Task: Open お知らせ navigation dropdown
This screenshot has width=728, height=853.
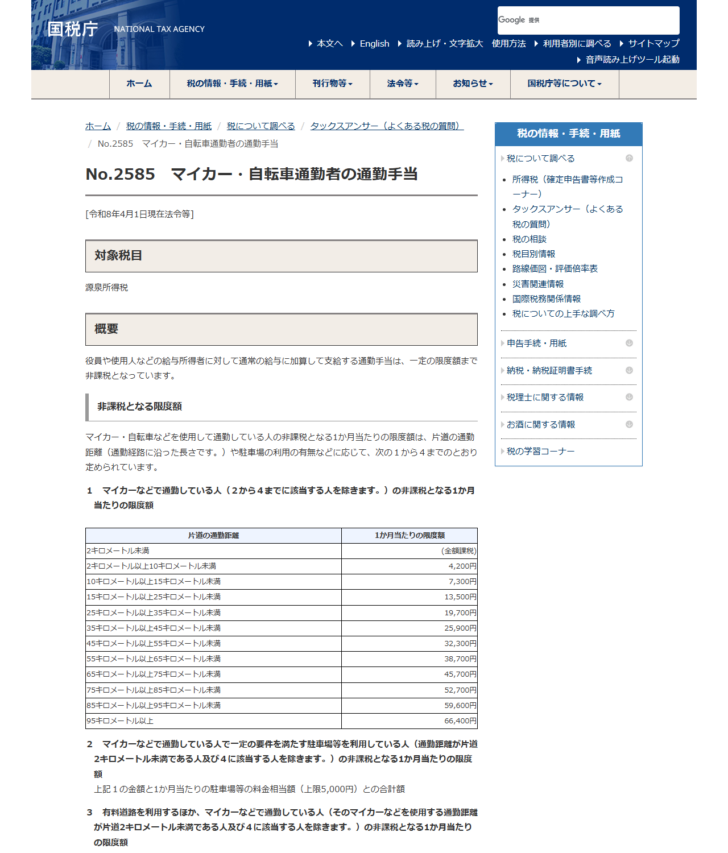Action: pos(473,84)
